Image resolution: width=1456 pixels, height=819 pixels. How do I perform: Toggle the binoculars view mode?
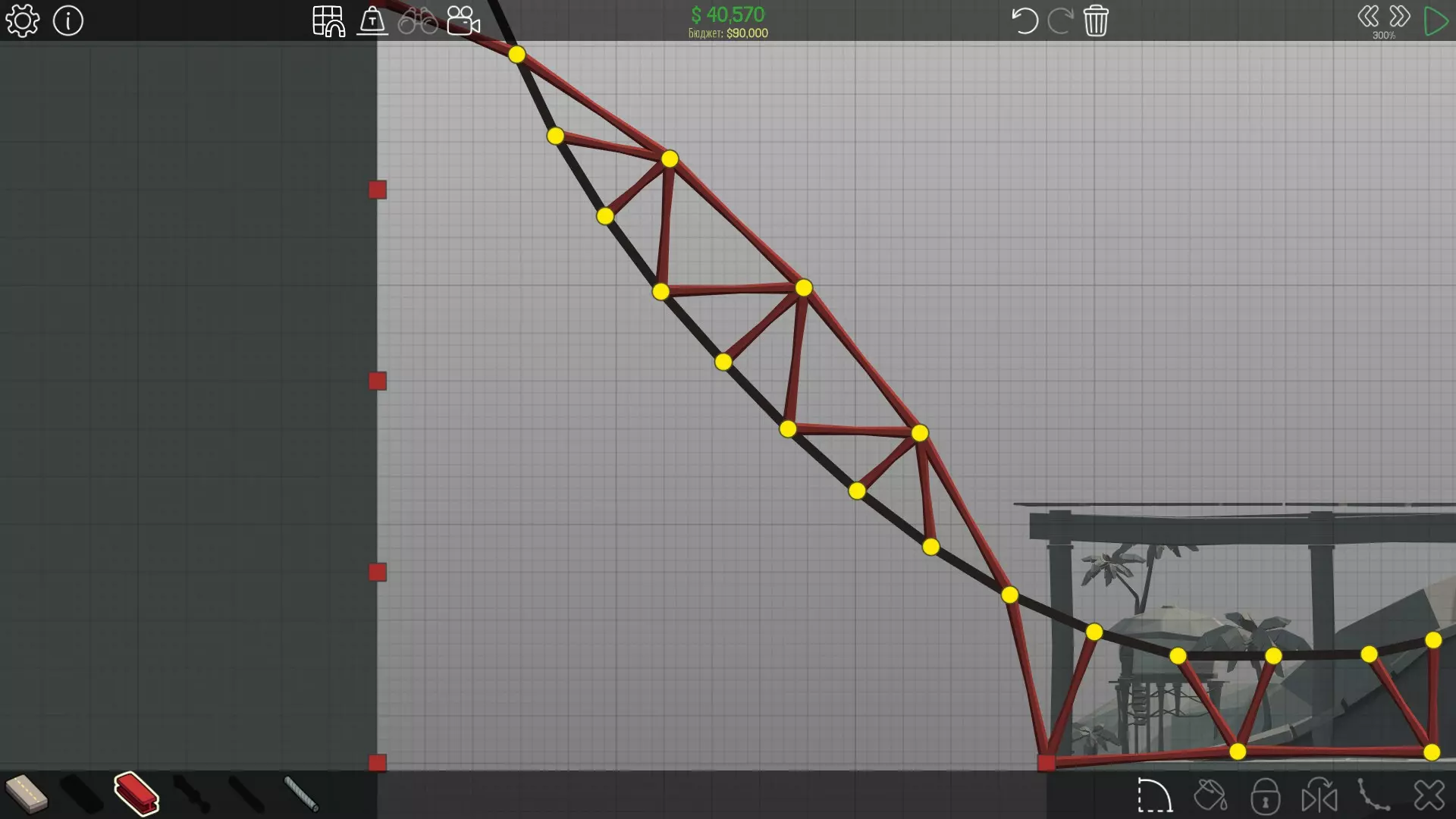point(418,21)
